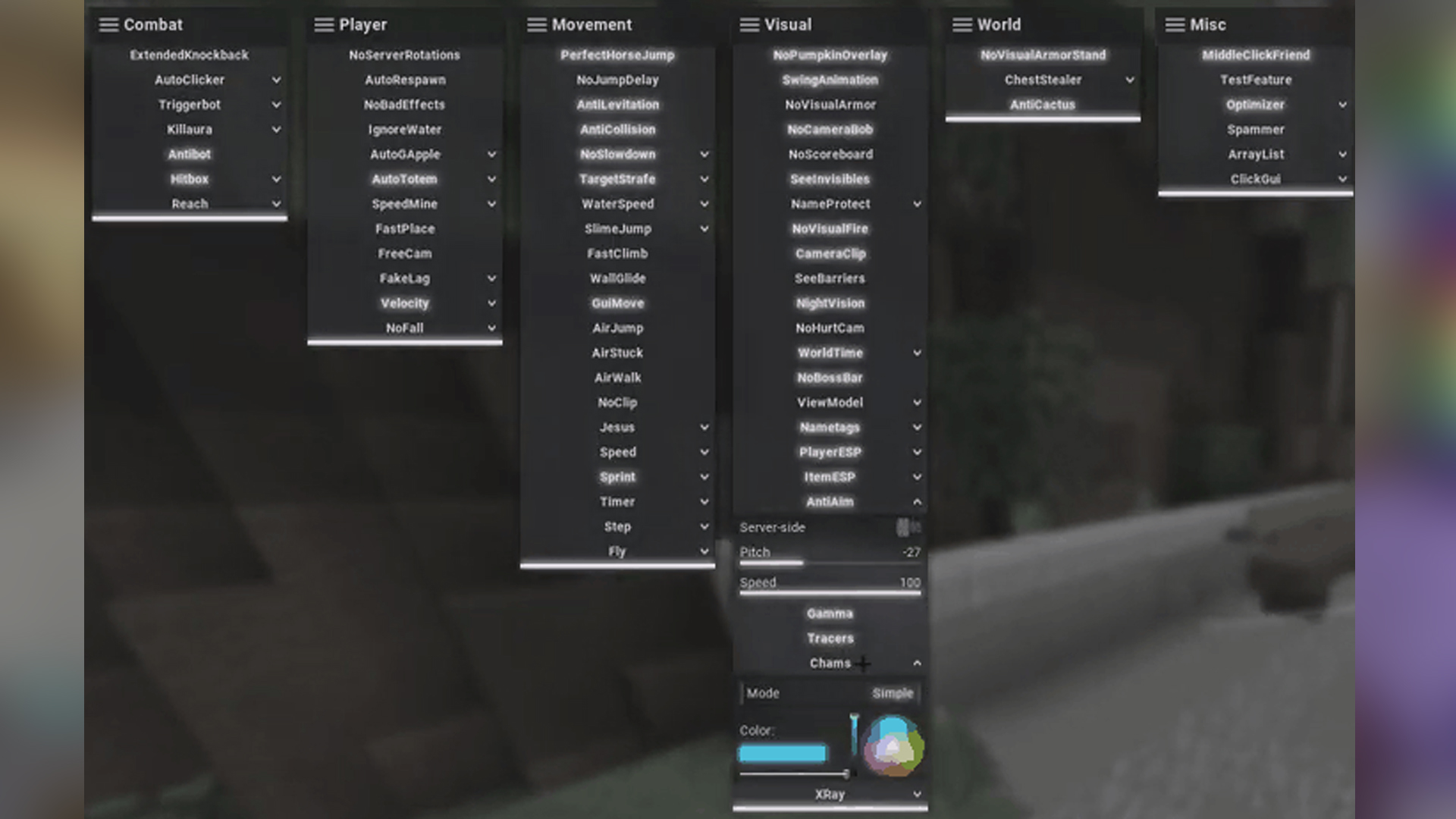
Task: Toggle the SeeInvisibles visual option
Action: pyautogui.click(x=829, y=178)
